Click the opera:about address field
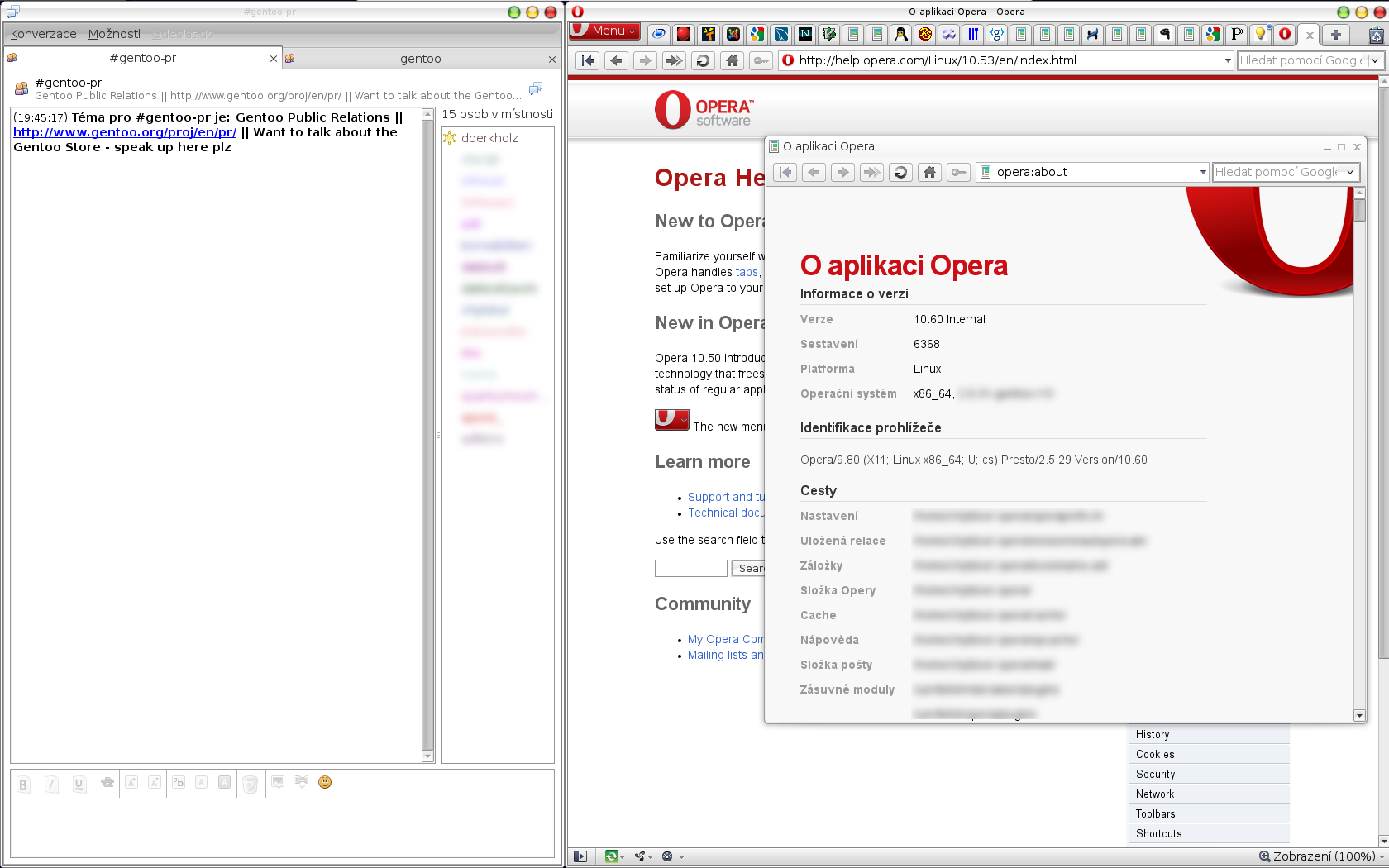Viewport: 1389px width, 868px height. 1092,172
